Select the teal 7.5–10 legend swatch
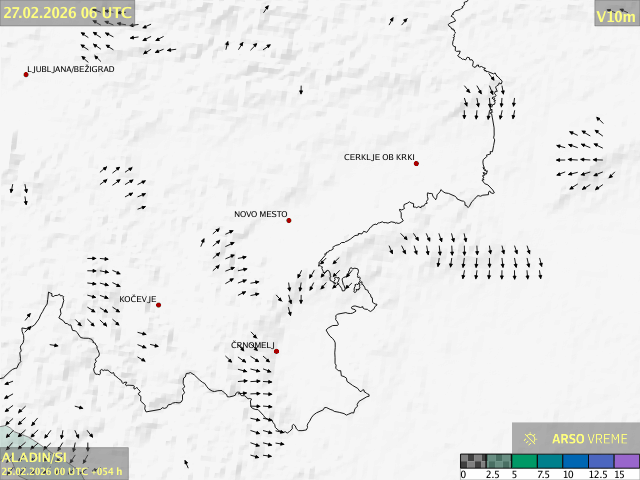The height and width of the screenshot is (480, 640). [550, 461]
